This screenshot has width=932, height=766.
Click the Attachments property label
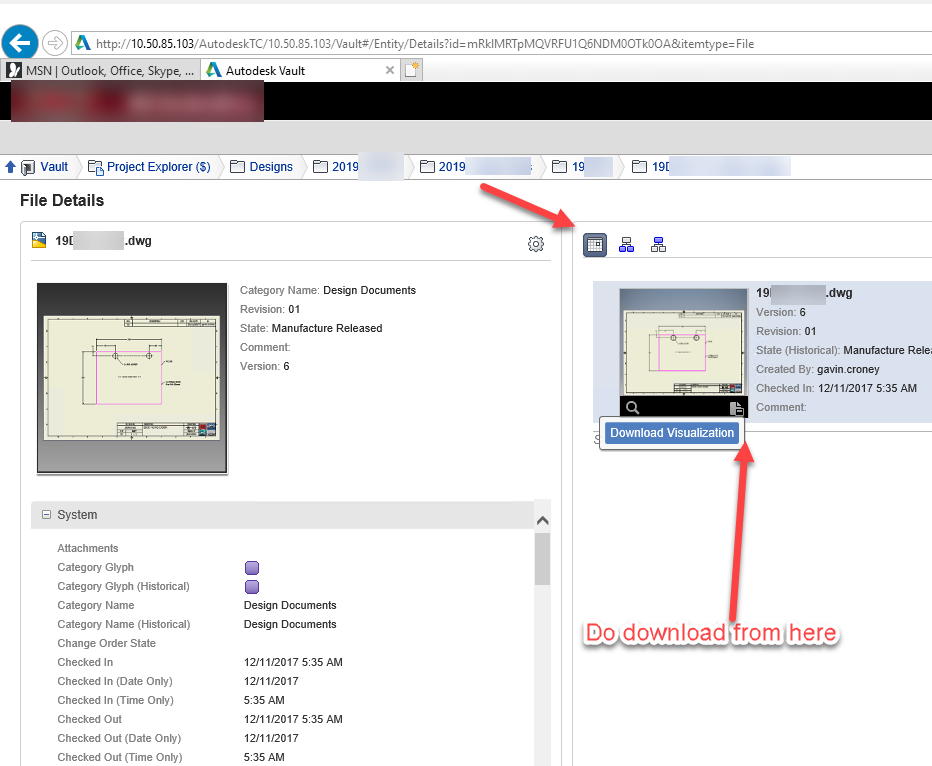88,548
